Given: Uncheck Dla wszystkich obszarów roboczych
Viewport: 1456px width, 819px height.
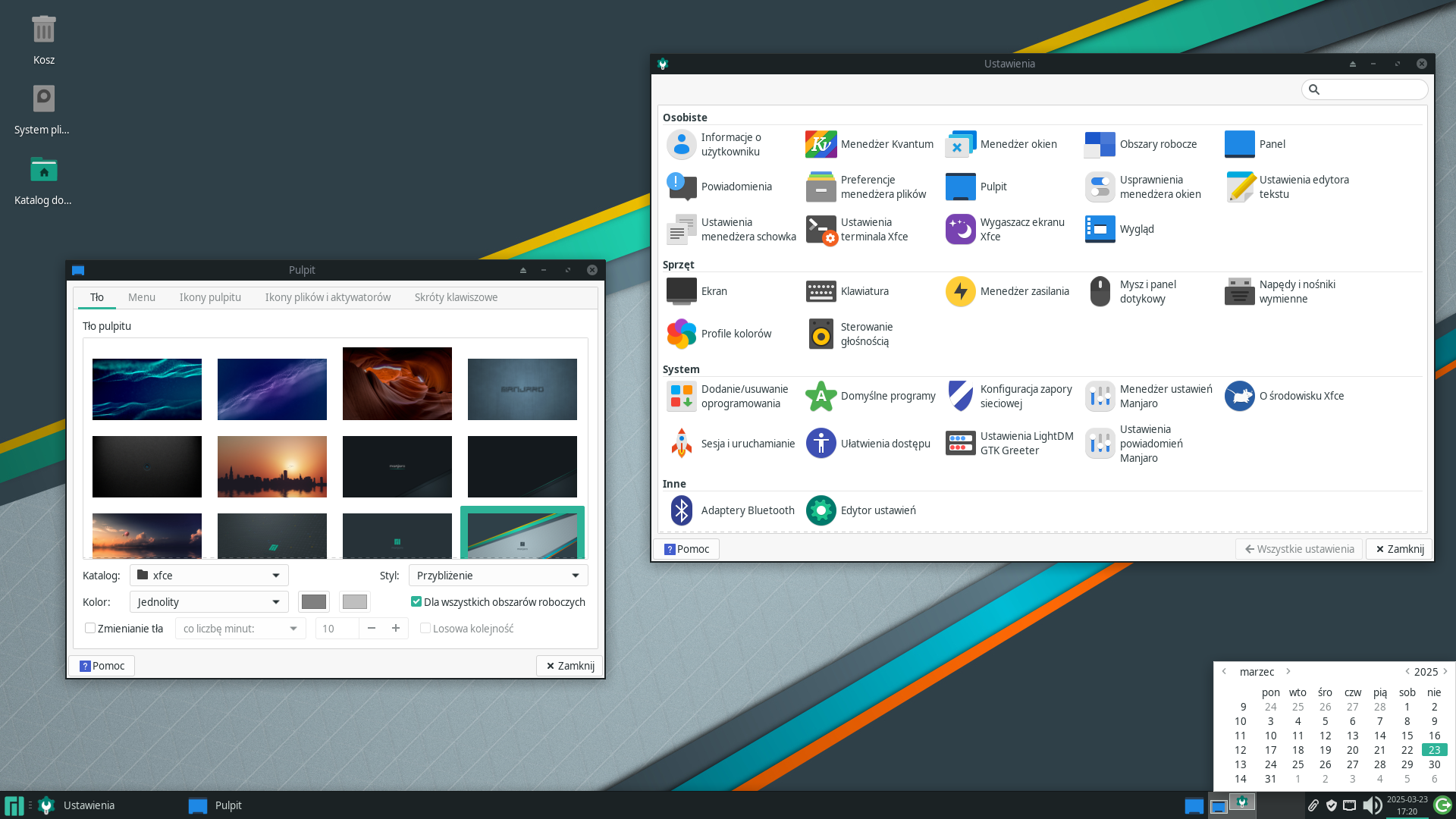Looking at the screenshot, I should [x=416, y=602].
